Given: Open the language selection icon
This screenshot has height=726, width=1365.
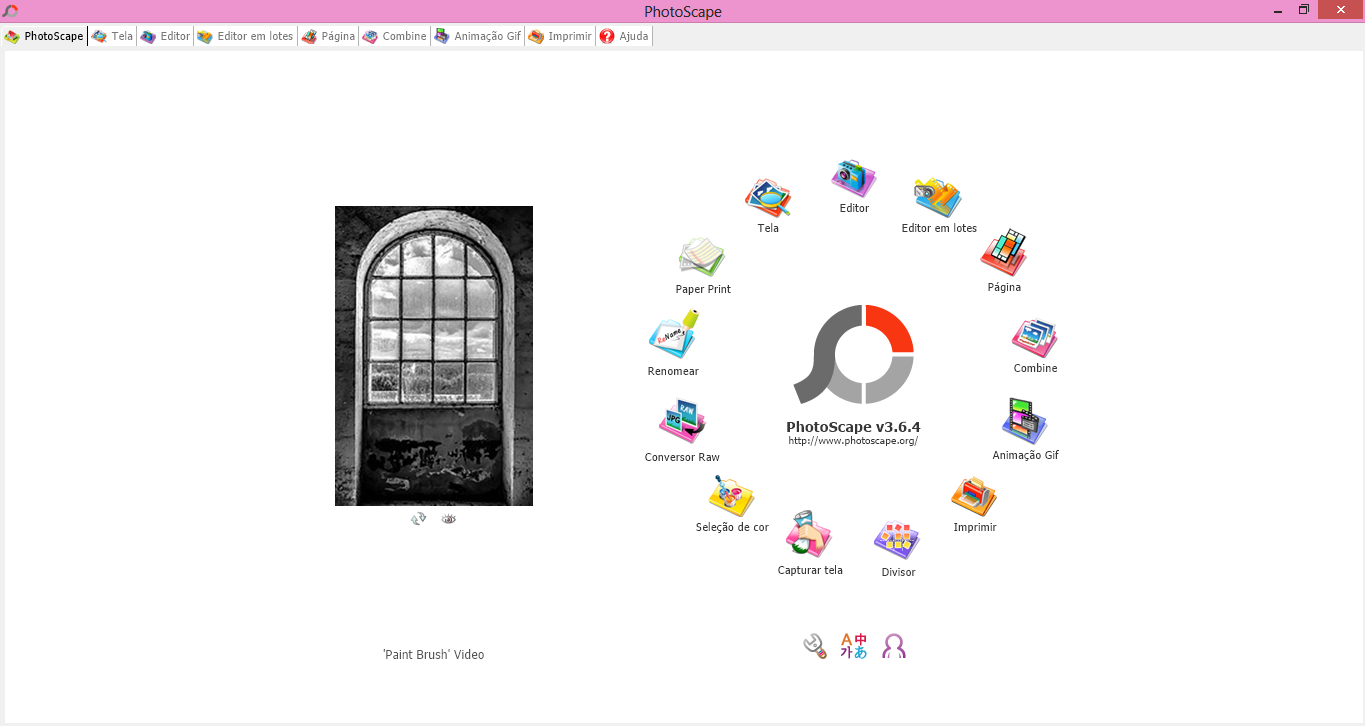Looking at the screenshot, I should (x=854, y=646).
